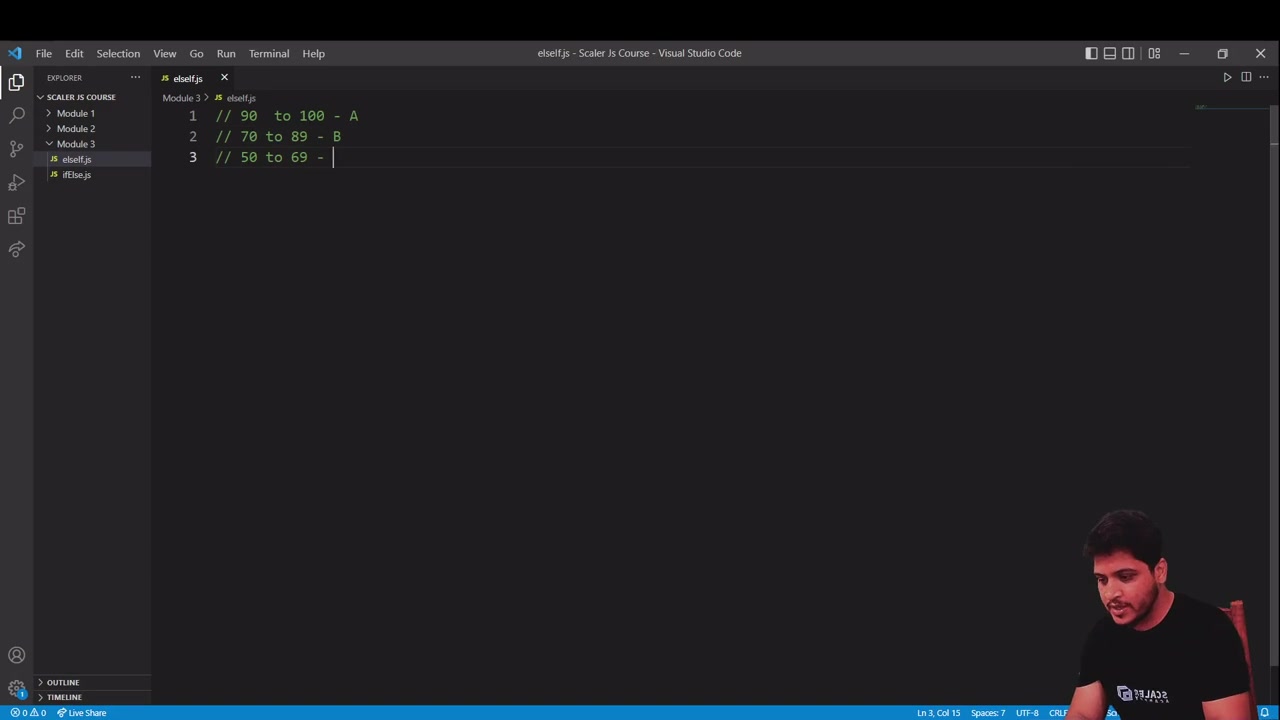Click the Split Editor Right icon
1280x720 pixels.
(x=1246, y=77)
